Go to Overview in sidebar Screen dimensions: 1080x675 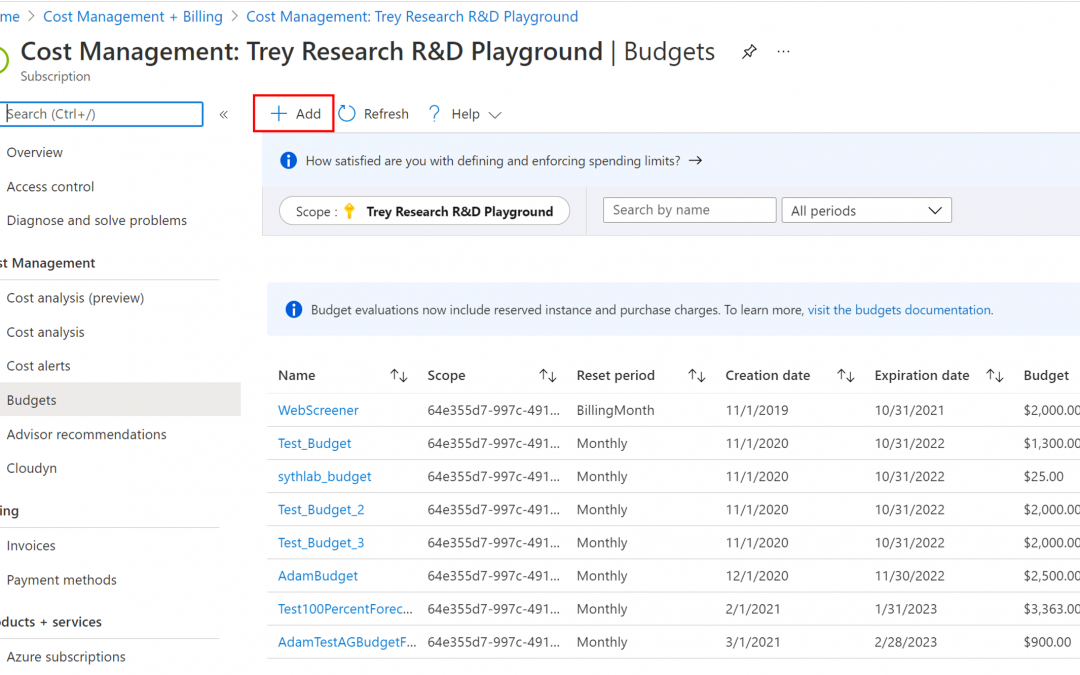point(34,152)
